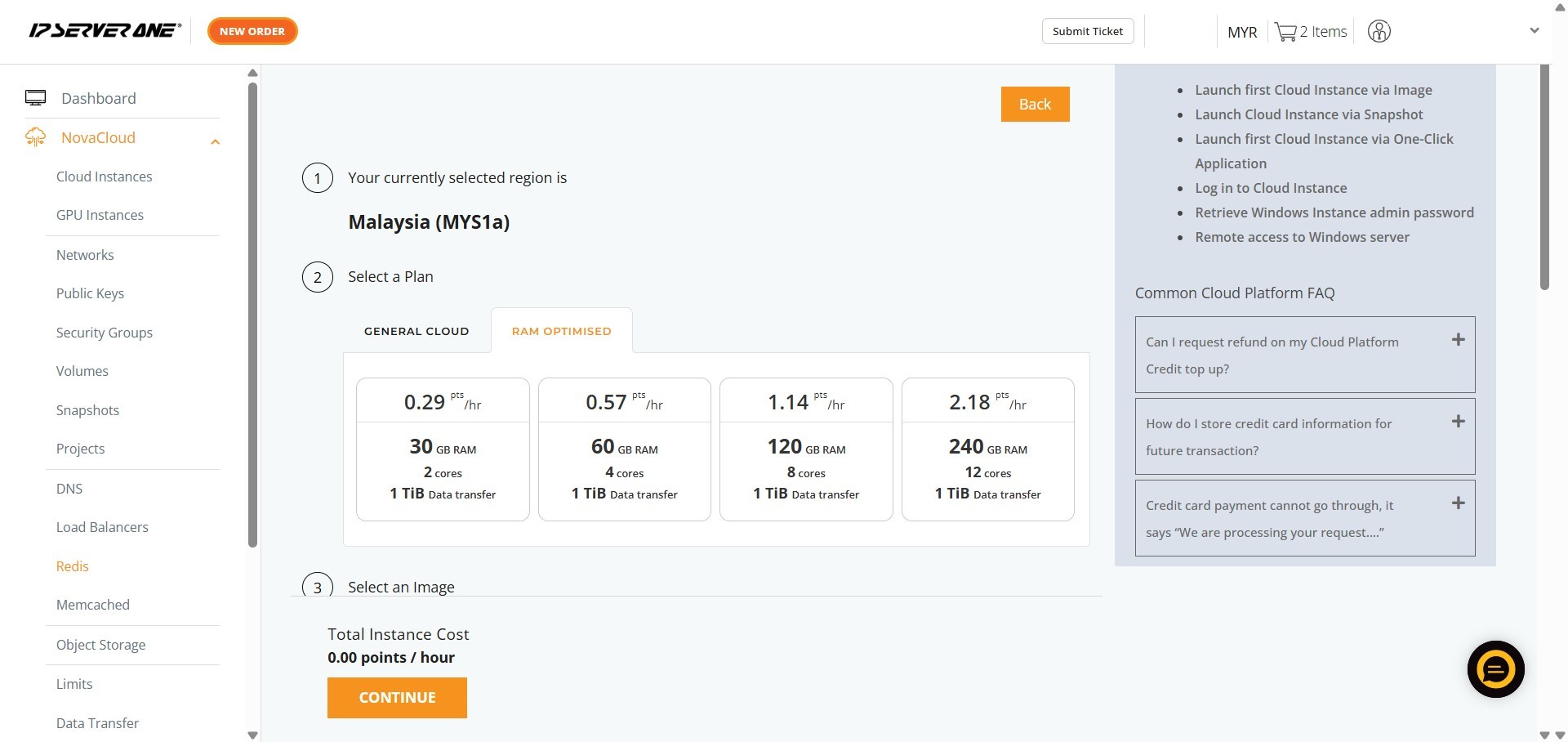Click the Submit Ticket button

(x=1087, y=31)
